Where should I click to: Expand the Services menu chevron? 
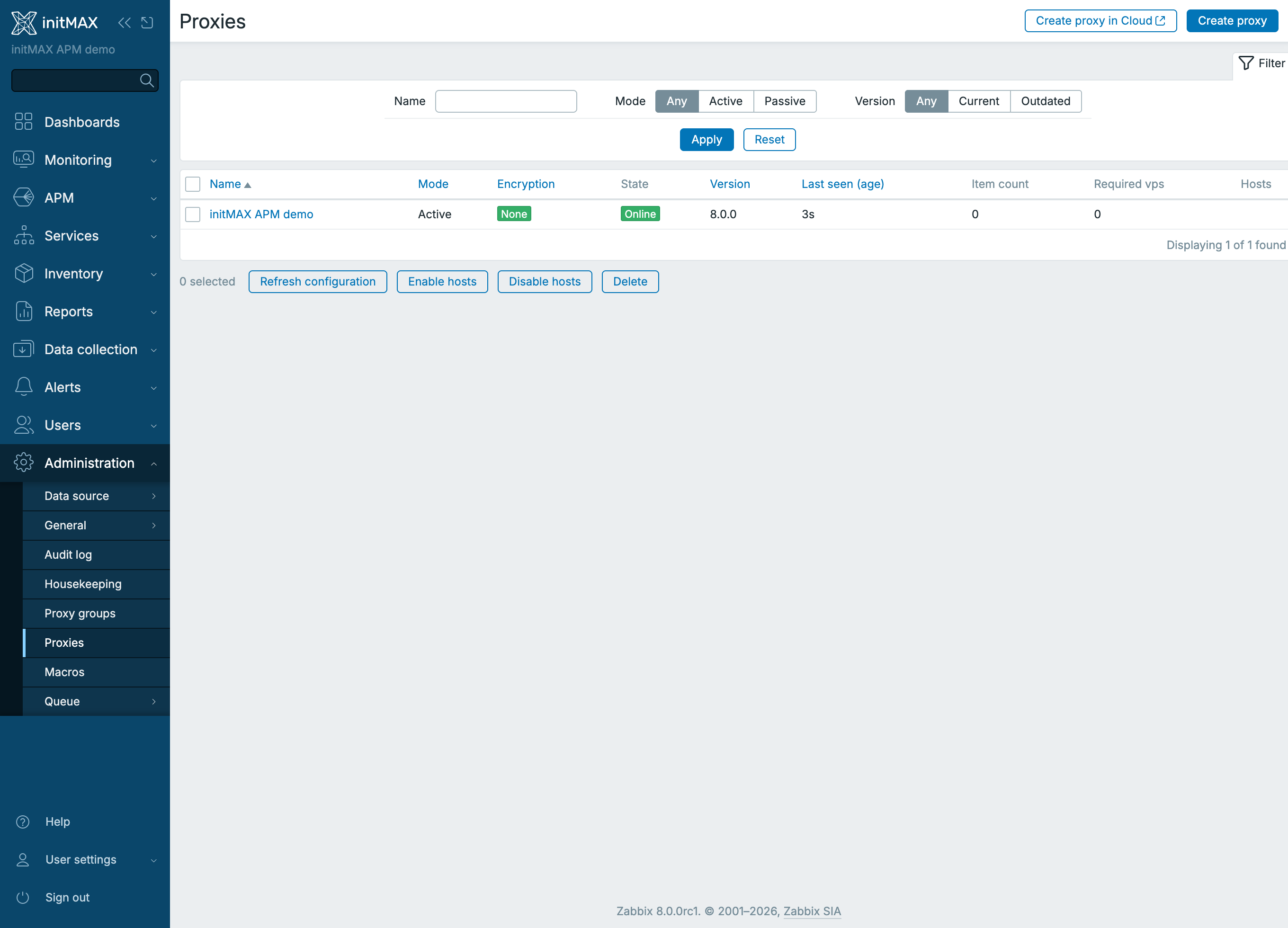[153, 236]
